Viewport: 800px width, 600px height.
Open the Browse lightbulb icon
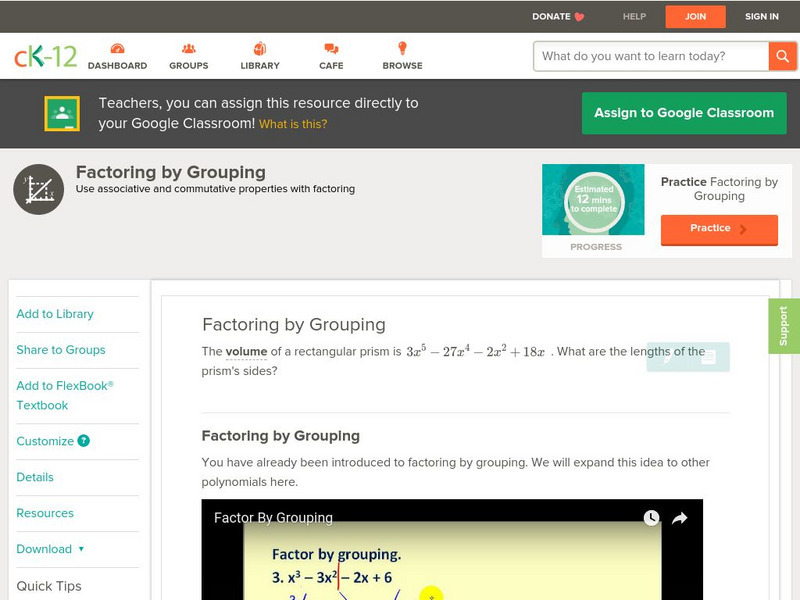(402, 50)
